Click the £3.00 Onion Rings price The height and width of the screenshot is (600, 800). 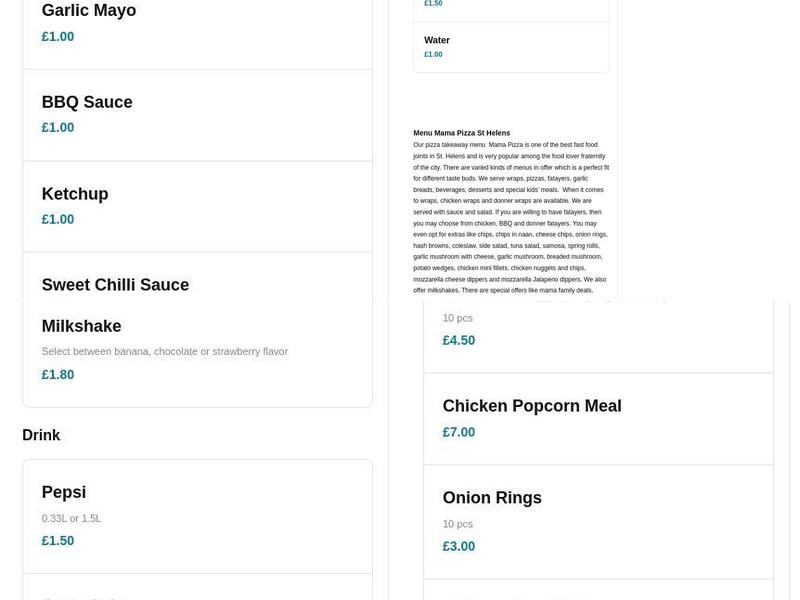point(459,546)
